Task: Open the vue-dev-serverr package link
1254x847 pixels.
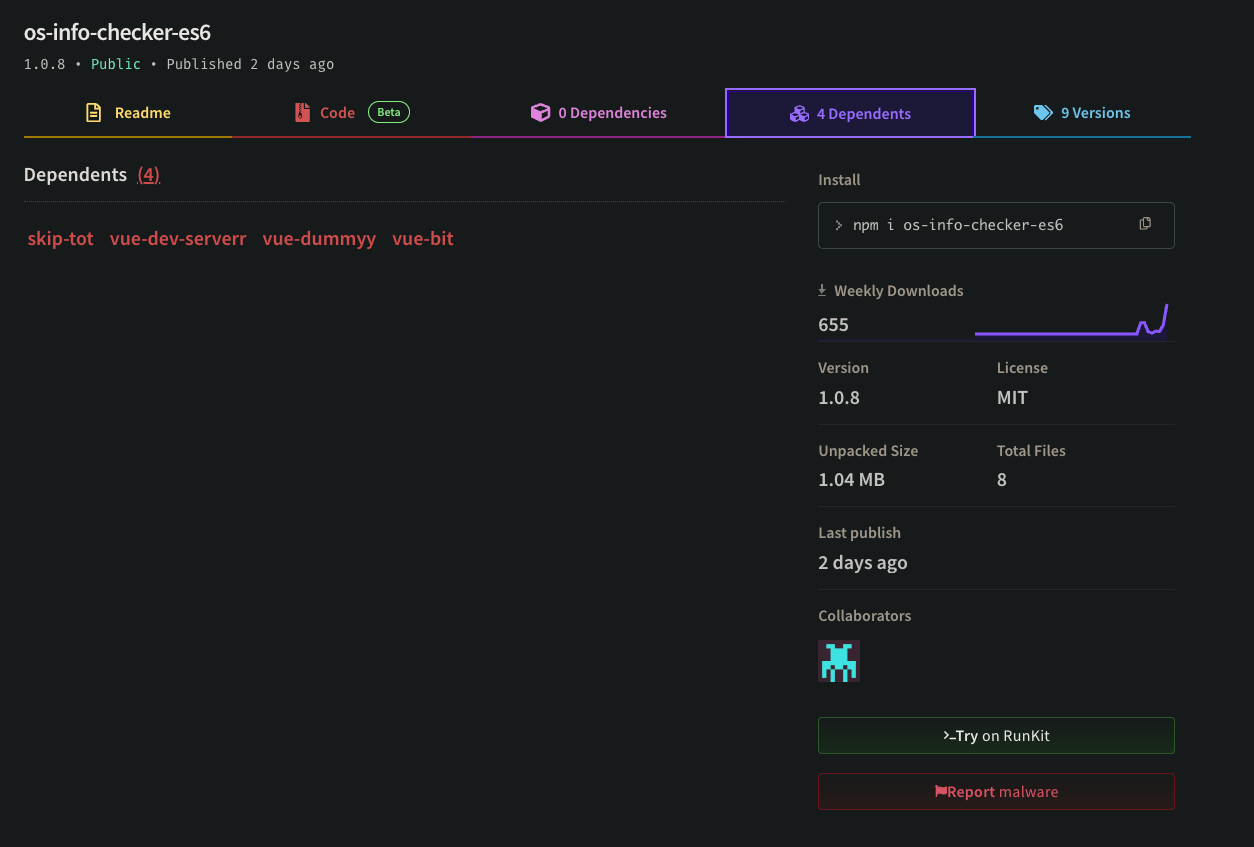Action: click(x=178, y=239)
